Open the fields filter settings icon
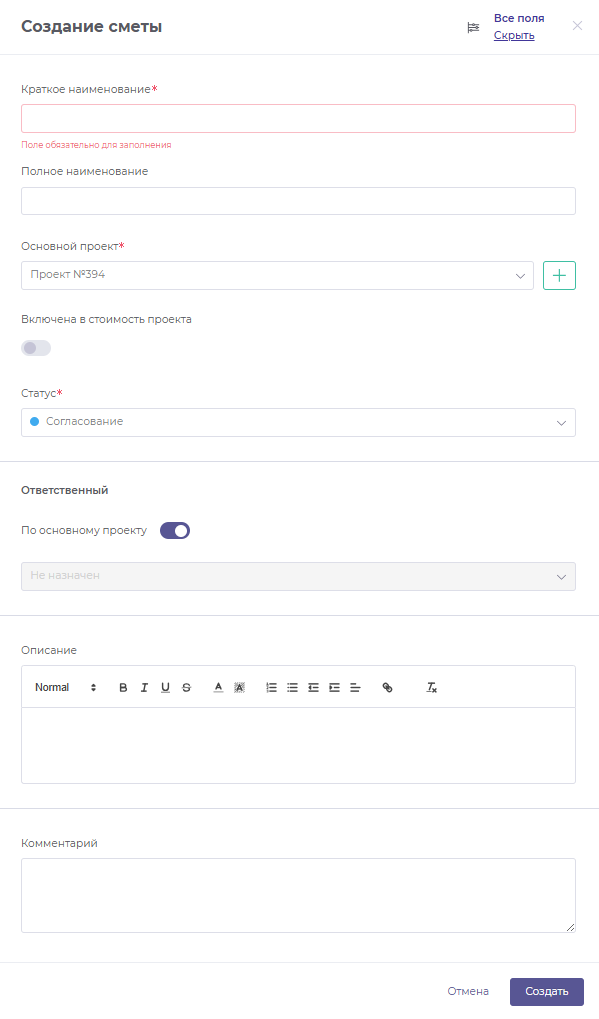 (x=474, y=27)
